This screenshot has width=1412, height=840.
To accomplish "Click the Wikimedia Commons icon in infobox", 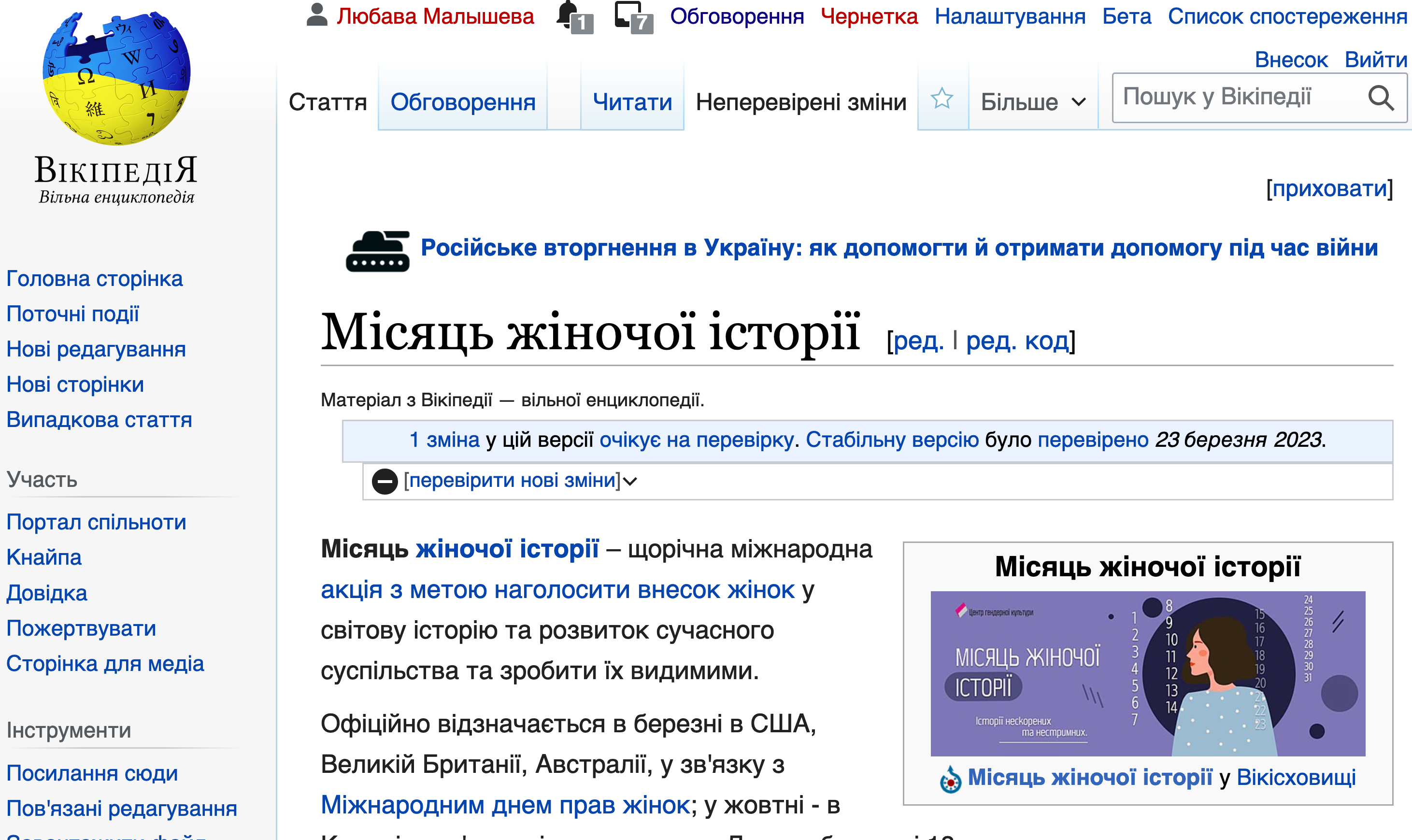I will tap(951, 780).
